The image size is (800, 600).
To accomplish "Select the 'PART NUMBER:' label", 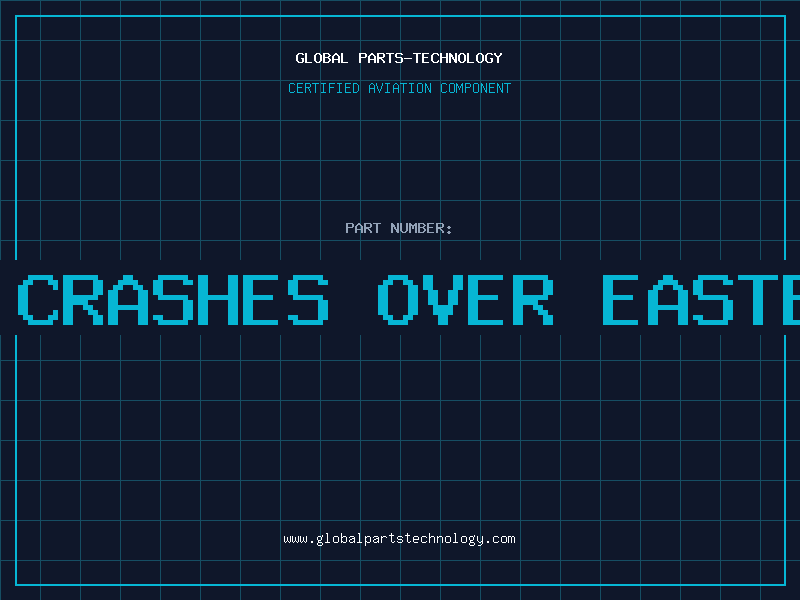I will [398, 228].
